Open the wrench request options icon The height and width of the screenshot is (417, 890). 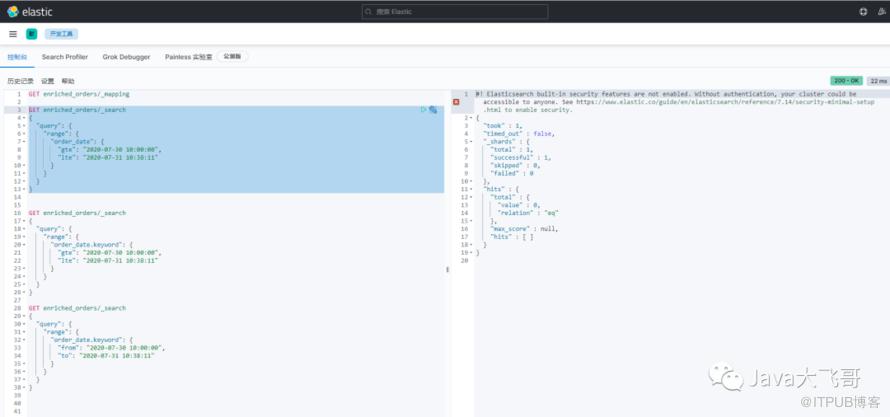(x=433, y=110)
